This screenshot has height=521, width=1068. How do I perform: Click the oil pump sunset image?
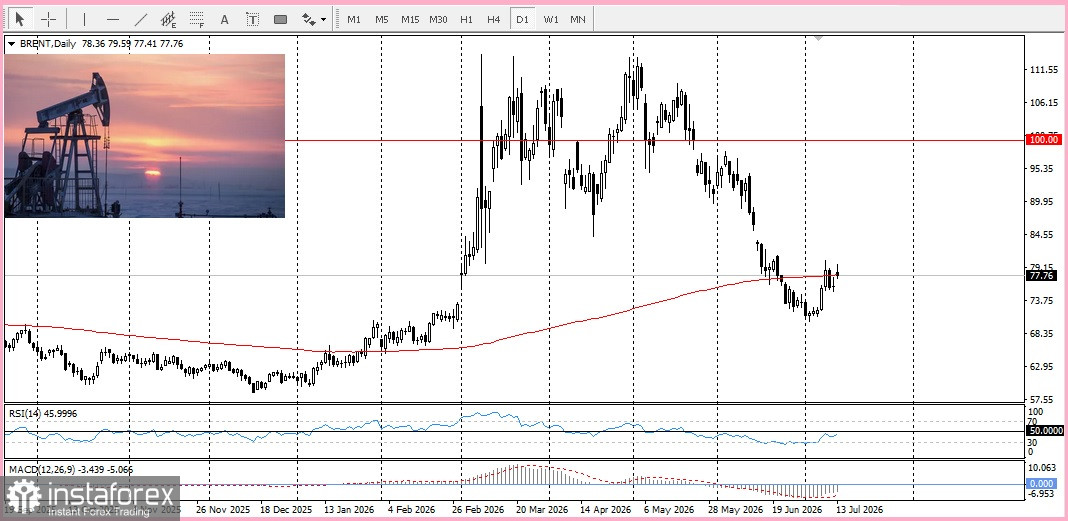click(144, 136)
